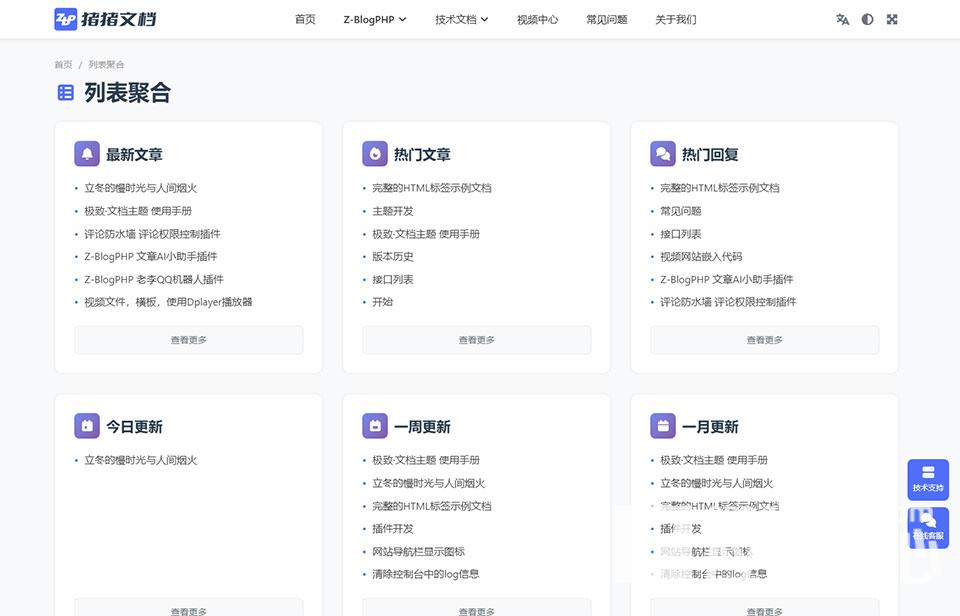The height and width of the screenshot is (616, 960).
Task: Toggle dark mode with the contrast icon
Action: 867,19
